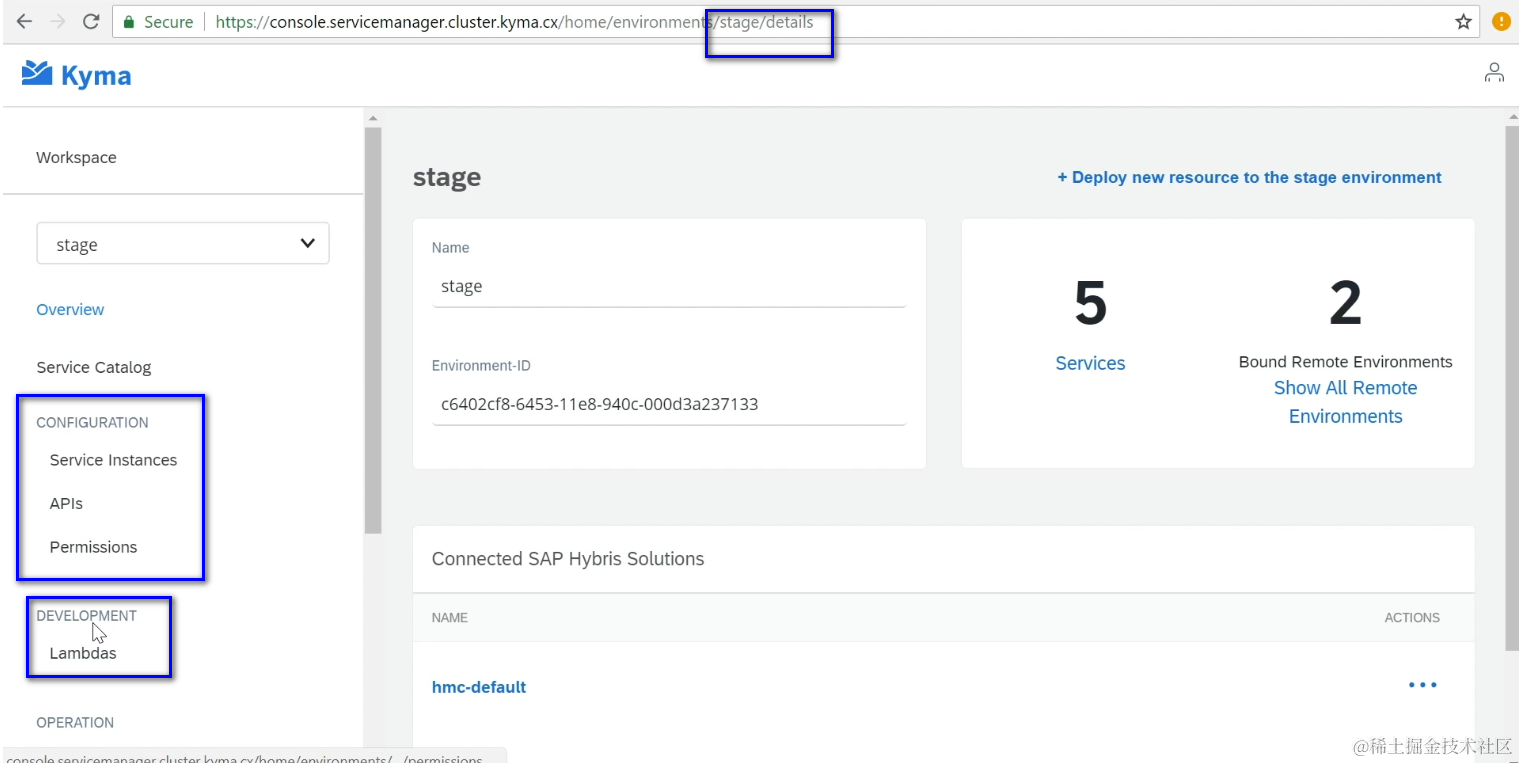Select Overview in sidebar
This screenshot has width=1519, height=763.
70,309
